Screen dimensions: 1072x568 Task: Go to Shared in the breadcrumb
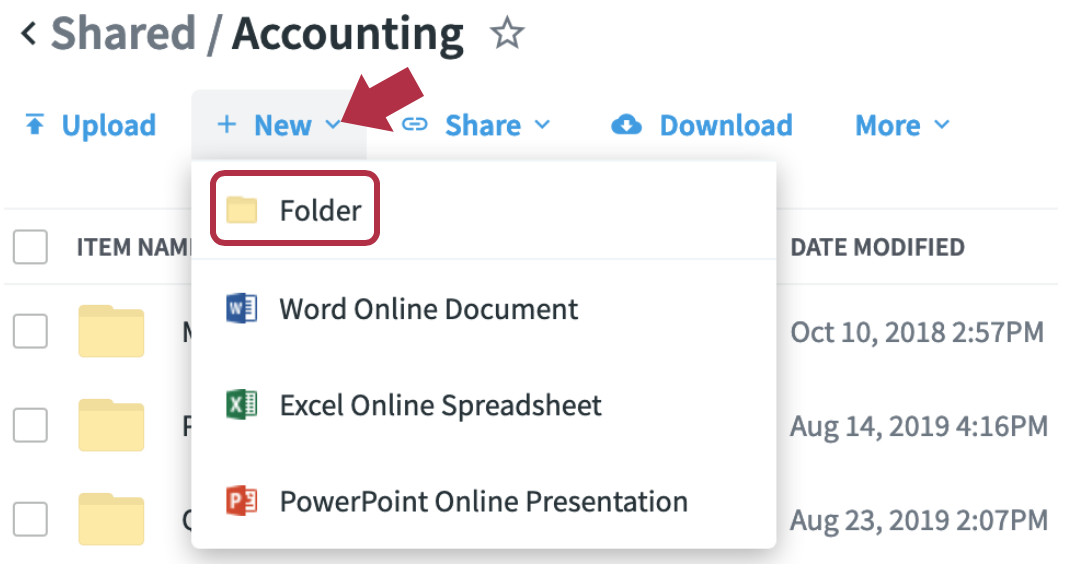123,33
